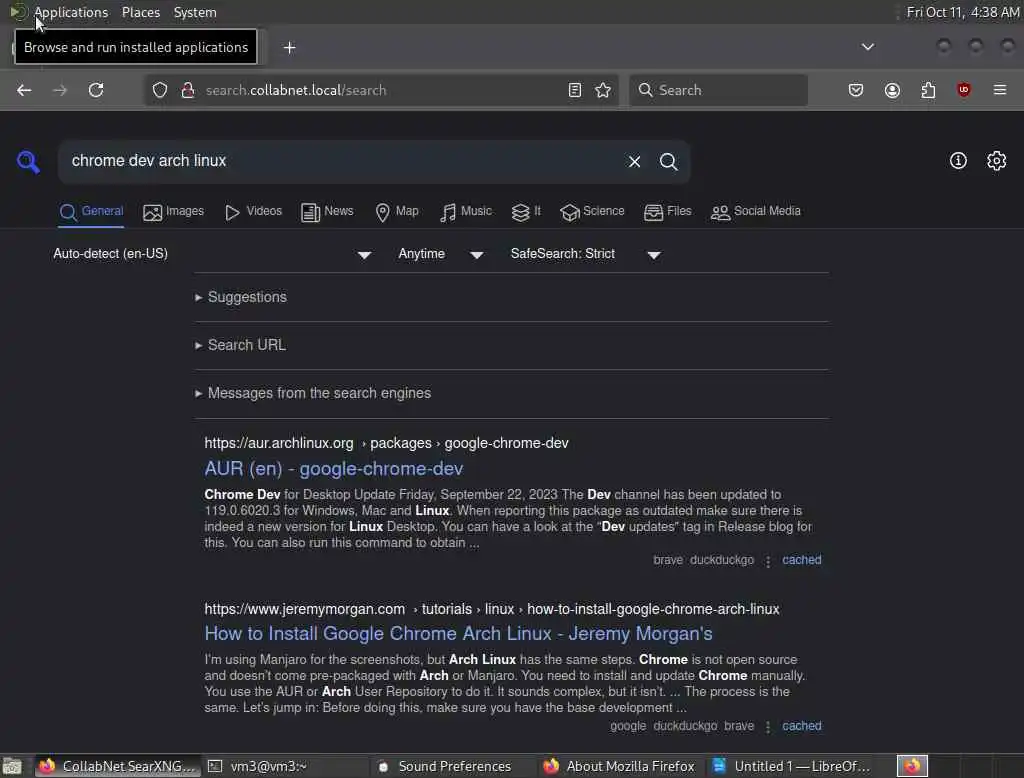The height and width of the screenshot is (778, 1024).
Task: Toggle reader view icon in address bar
Action: 575,90
